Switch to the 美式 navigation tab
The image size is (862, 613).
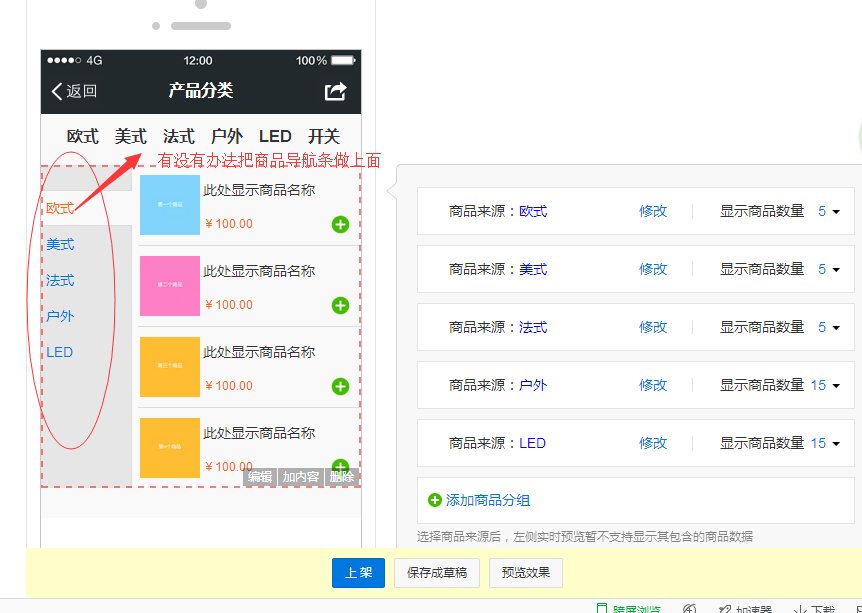129,136
